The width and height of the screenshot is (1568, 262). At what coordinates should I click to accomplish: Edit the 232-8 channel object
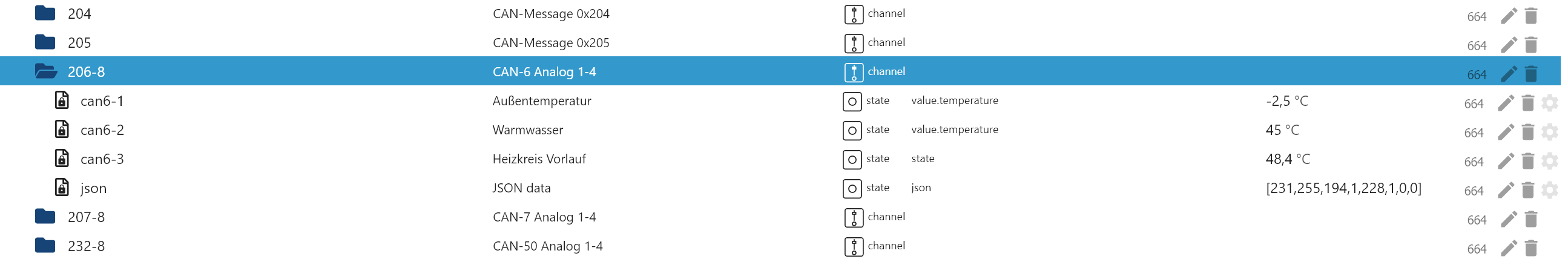pos(1508,249)
